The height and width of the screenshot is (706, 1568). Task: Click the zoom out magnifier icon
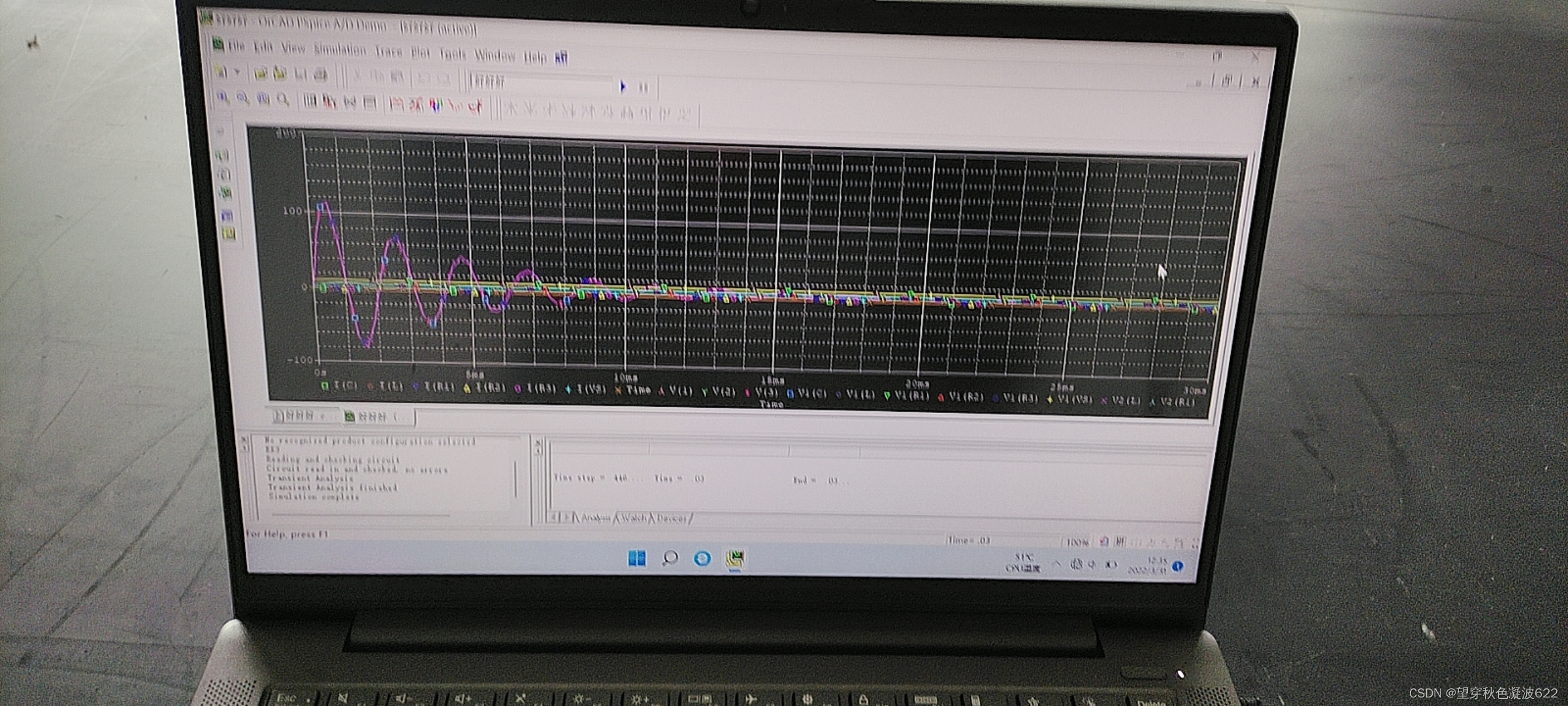242,99
